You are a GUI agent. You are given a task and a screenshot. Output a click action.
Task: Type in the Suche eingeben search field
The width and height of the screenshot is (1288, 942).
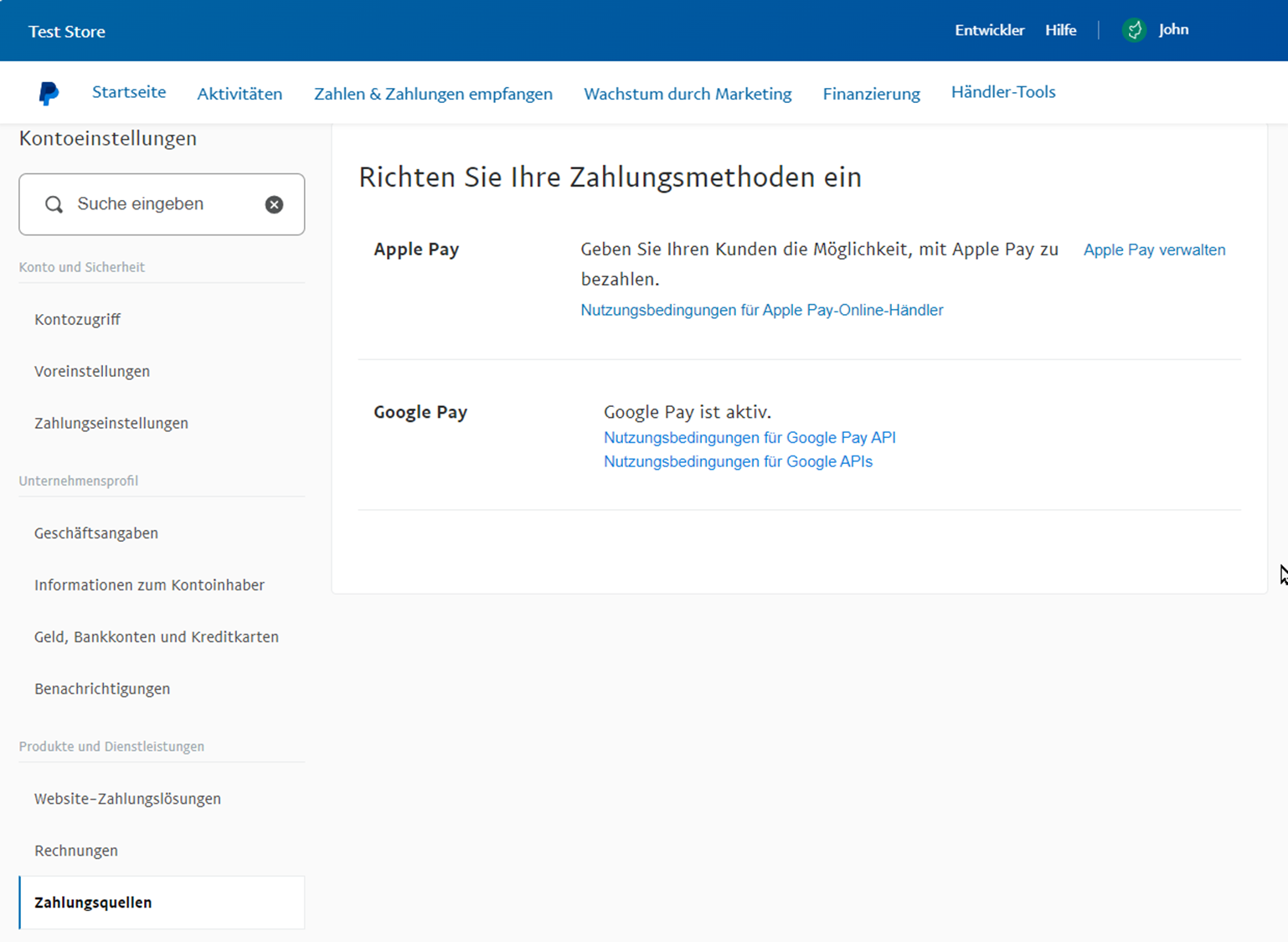click(x=163, y=204)
